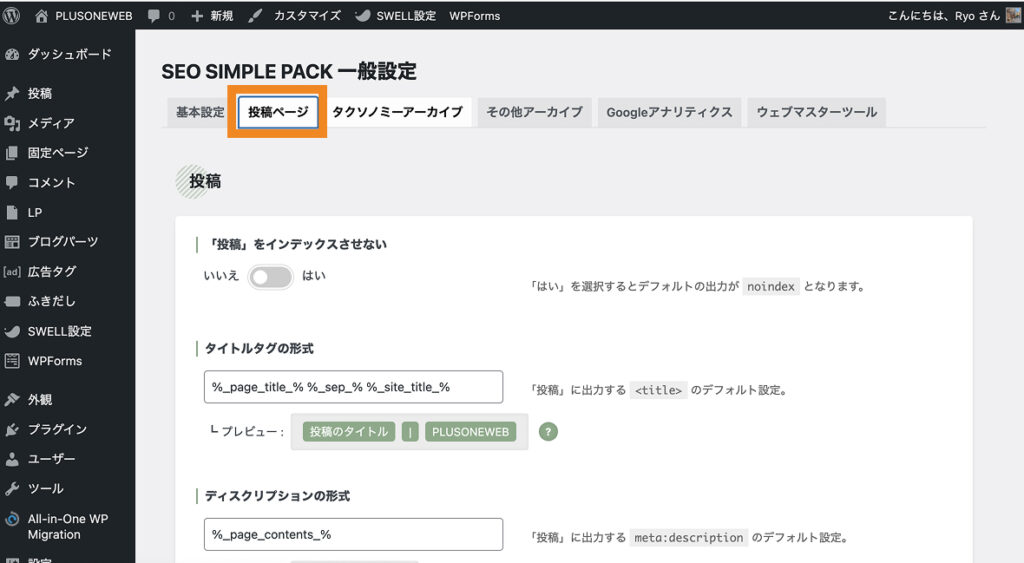
Task: Click the 新規 add new button
Action: (212, 16)
